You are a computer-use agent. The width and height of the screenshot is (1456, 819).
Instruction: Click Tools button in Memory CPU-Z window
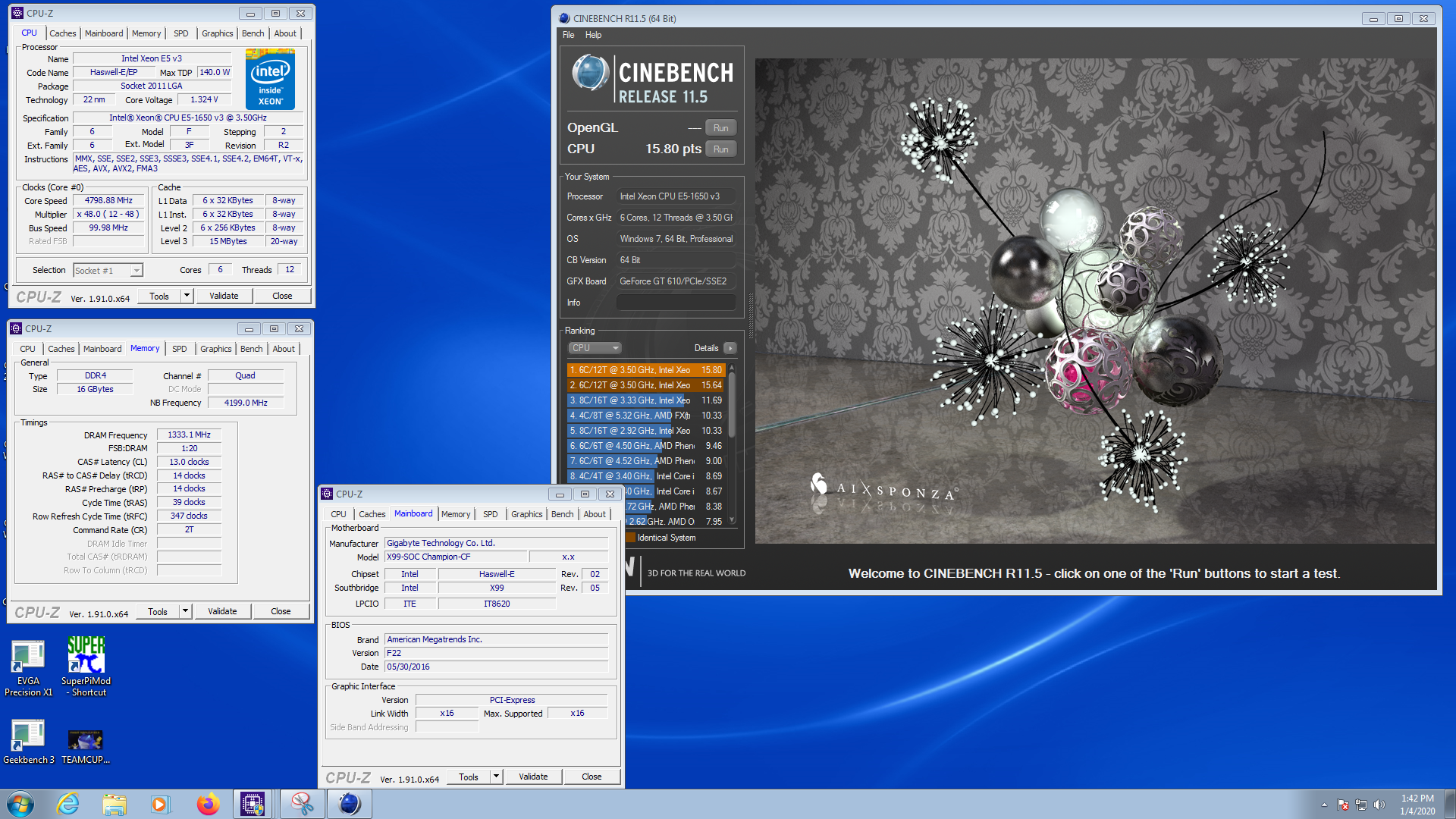tap(158, 611)
